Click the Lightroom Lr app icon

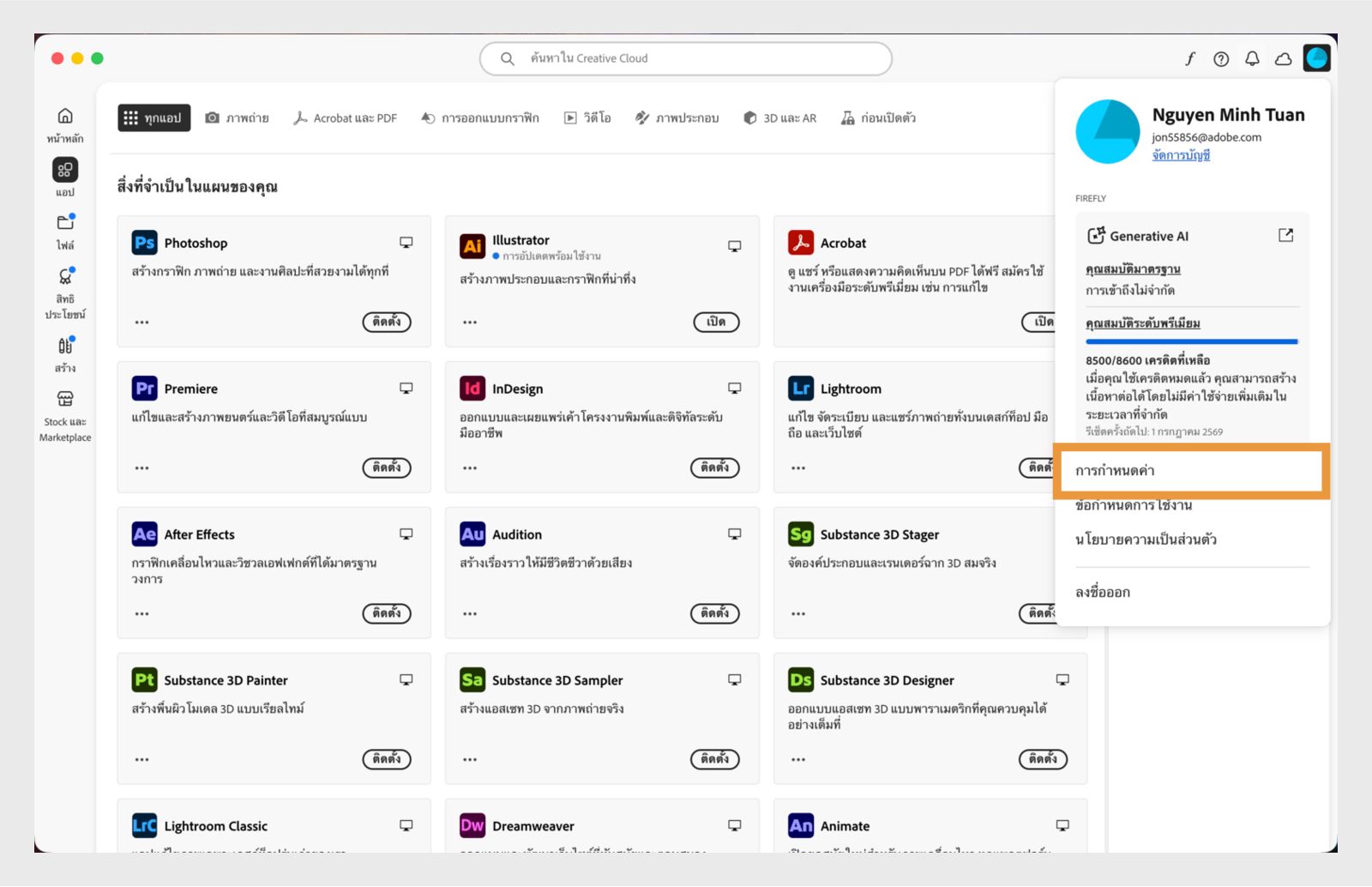coord(801,389)
